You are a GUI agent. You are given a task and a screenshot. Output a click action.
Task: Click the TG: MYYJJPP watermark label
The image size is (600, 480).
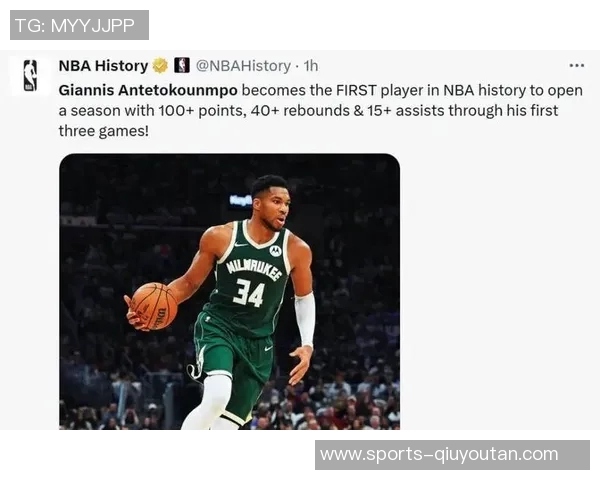75,26
